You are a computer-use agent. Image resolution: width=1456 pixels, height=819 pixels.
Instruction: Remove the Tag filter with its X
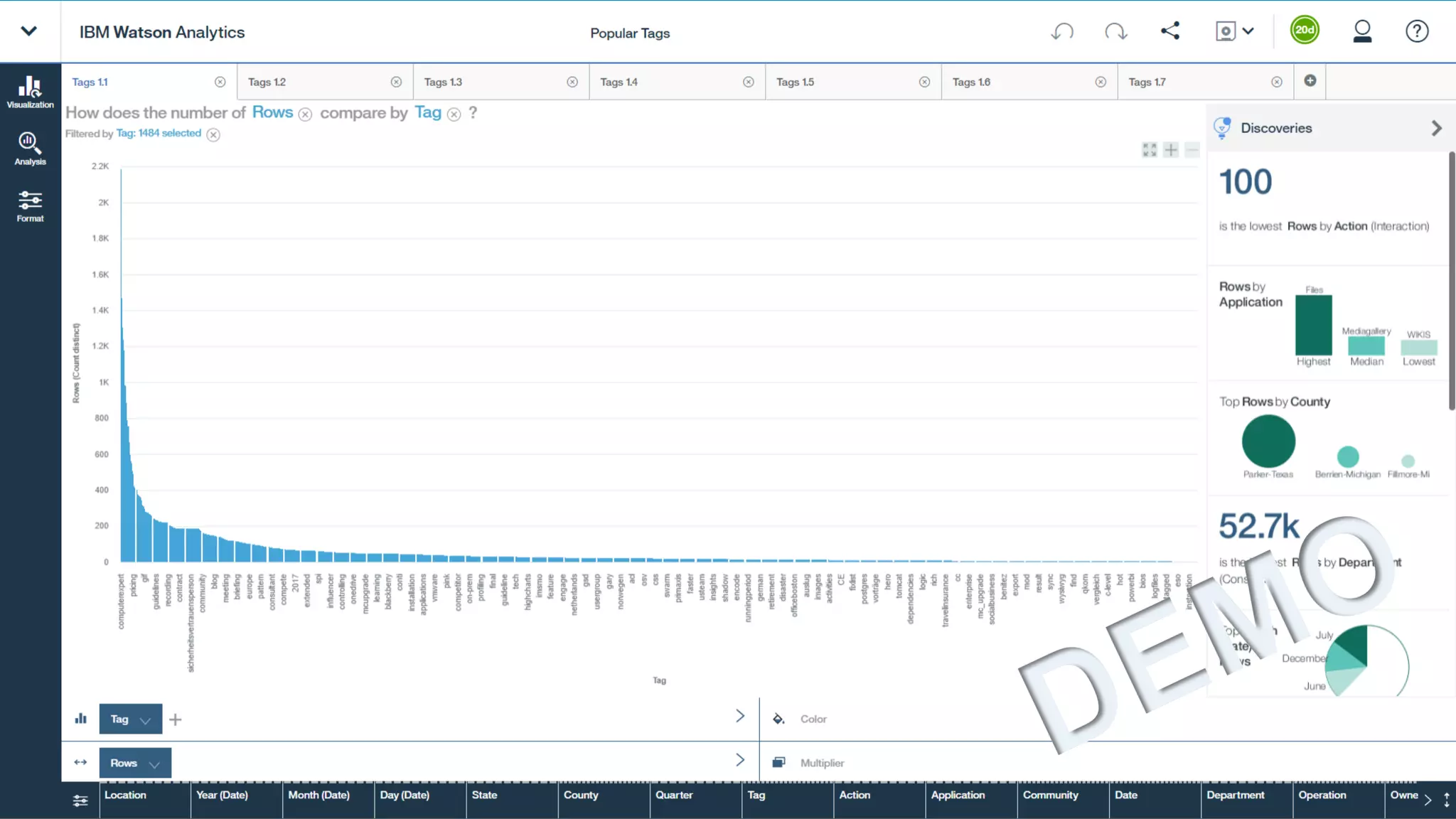[x=213, y=134]
